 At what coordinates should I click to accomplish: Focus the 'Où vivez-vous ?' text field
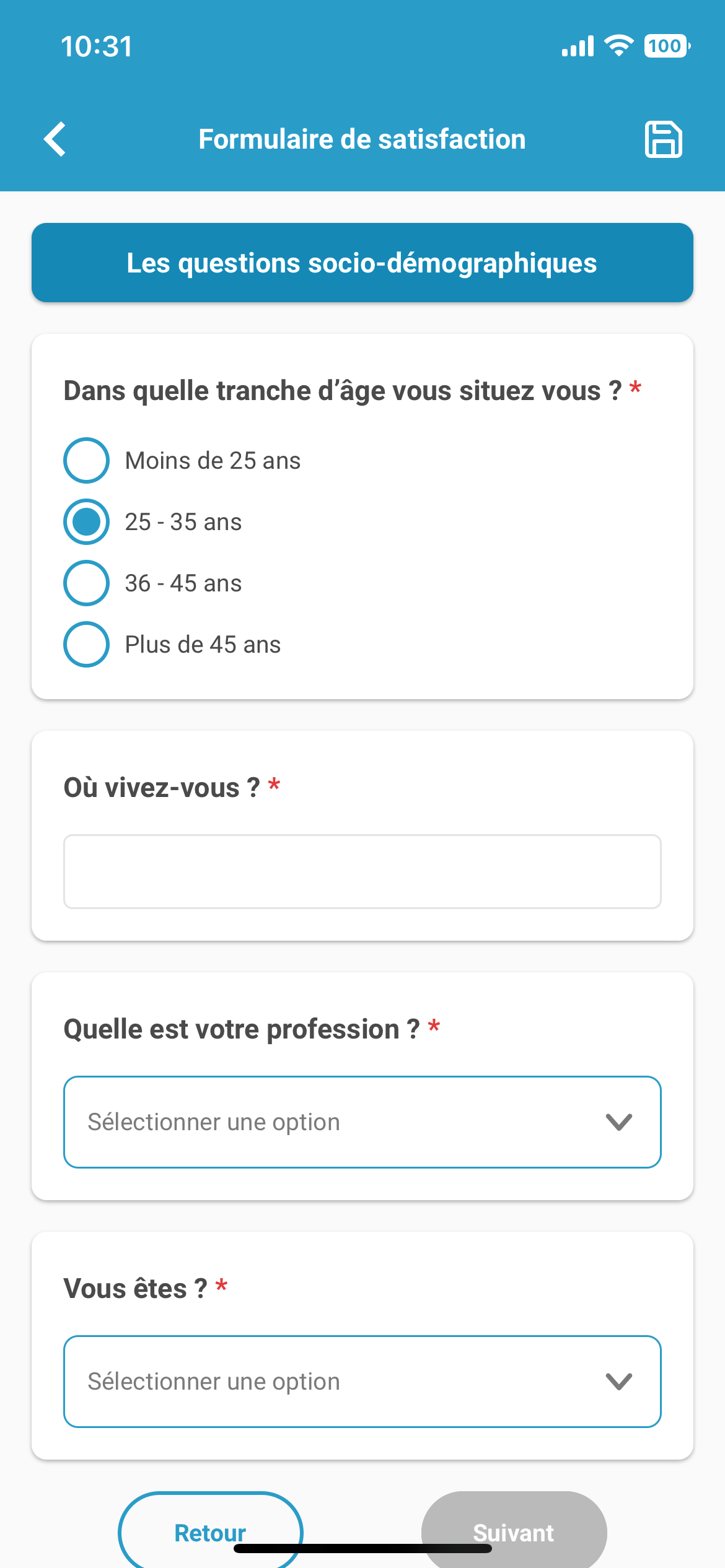coord(362,872)
